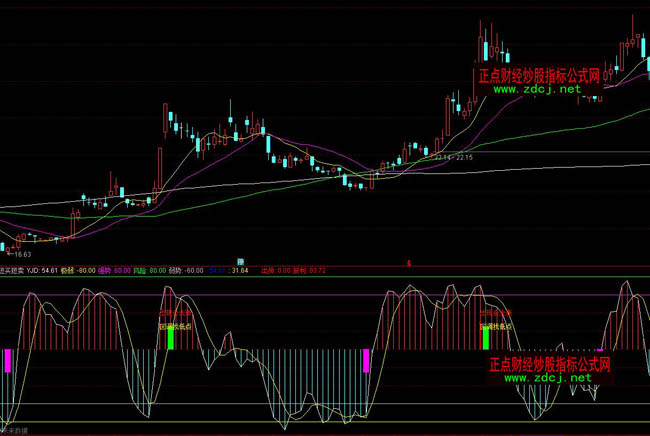Click the 22.14 - 22.15 price gap label
Viewport: 650px width, 436px height.
(x=454, y=157)
